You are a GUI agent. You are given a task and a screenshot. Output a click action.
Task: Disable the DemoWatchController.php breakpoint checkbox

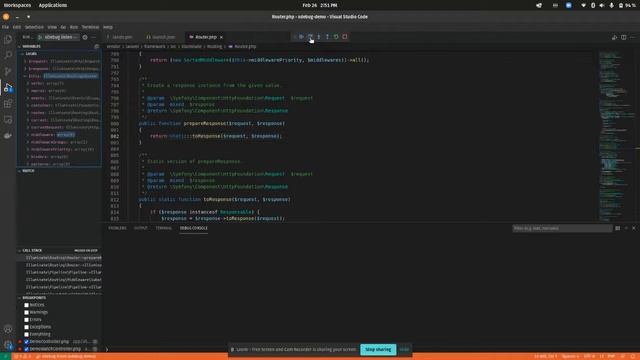coord(27,349)
